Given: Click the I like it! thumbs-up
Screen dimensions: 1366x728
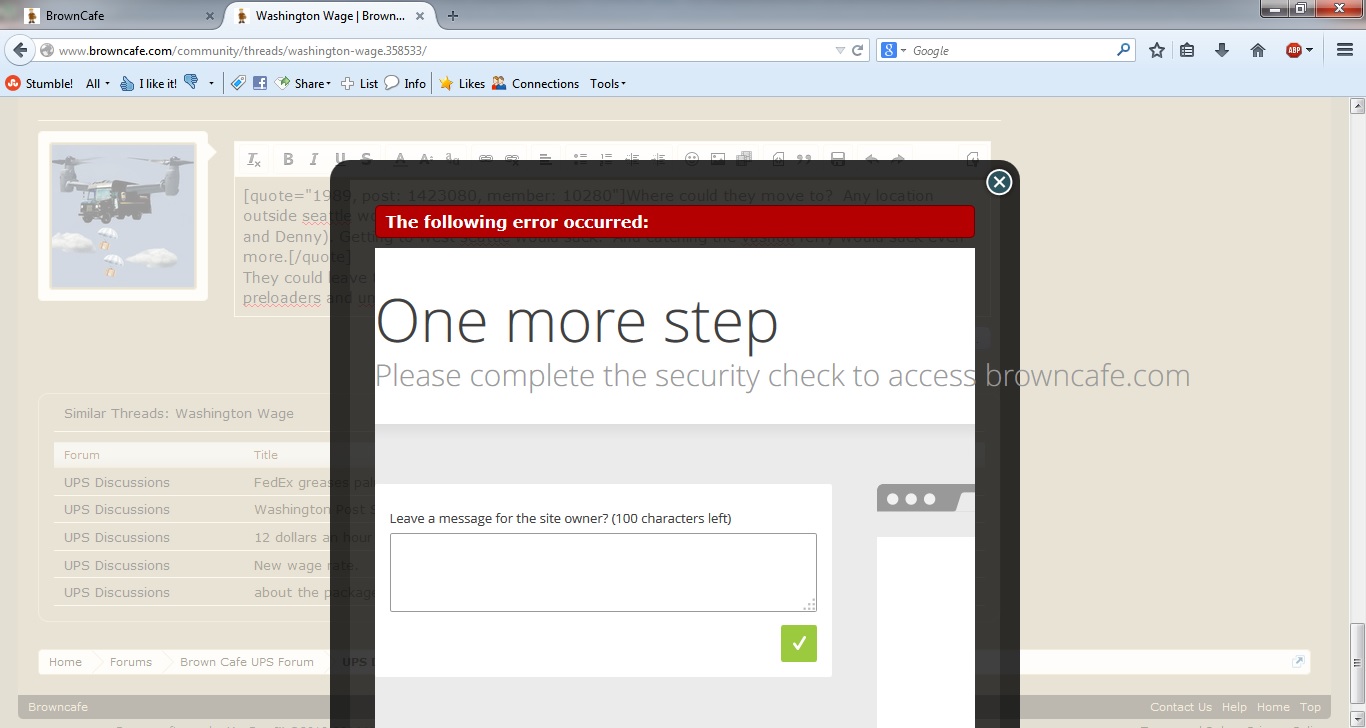Looking at the screenshot, I should click(x=148, y=84).
